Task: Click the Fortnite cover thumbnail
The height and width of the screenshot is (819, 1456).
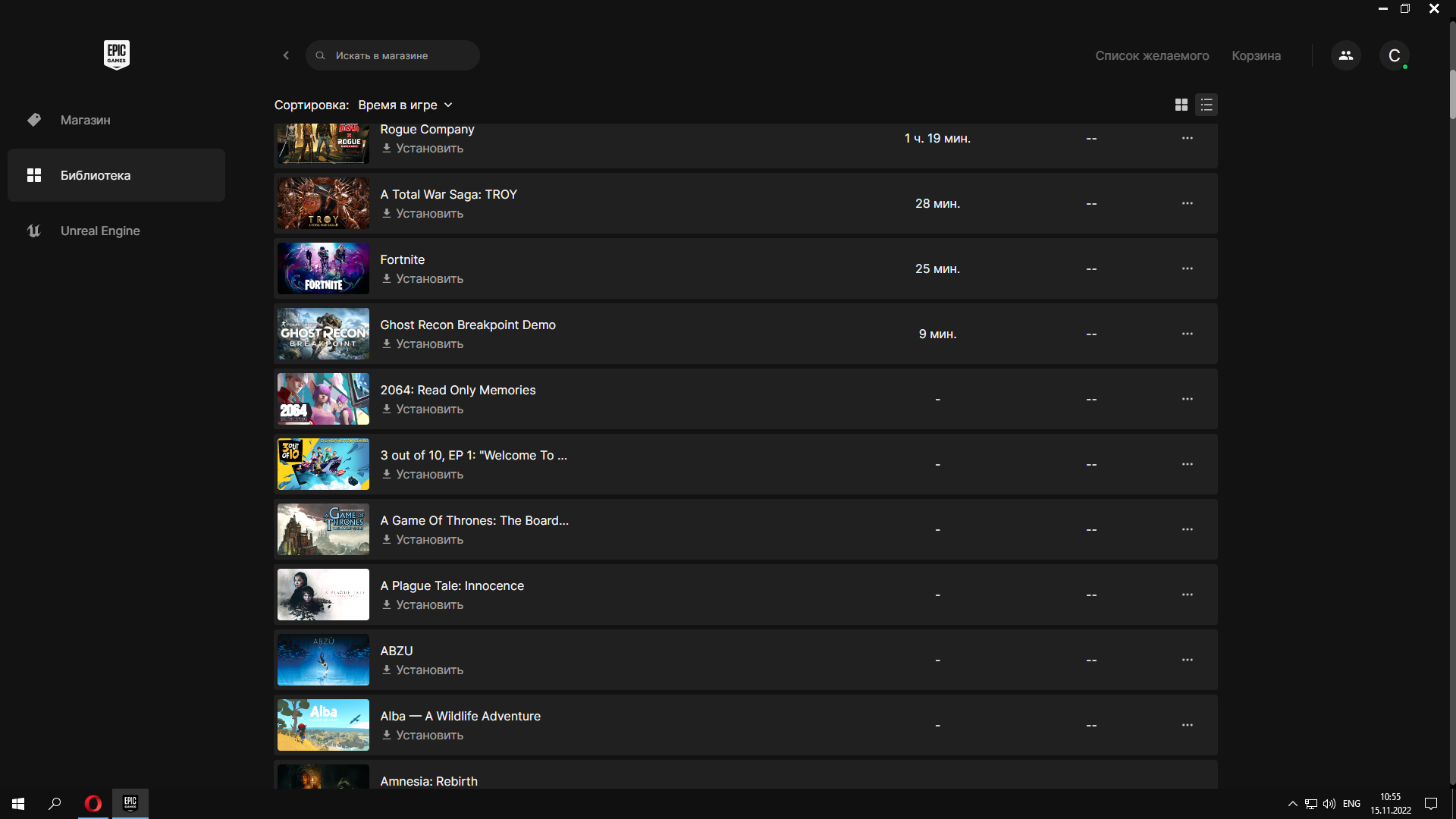Action: pos(323,268)
